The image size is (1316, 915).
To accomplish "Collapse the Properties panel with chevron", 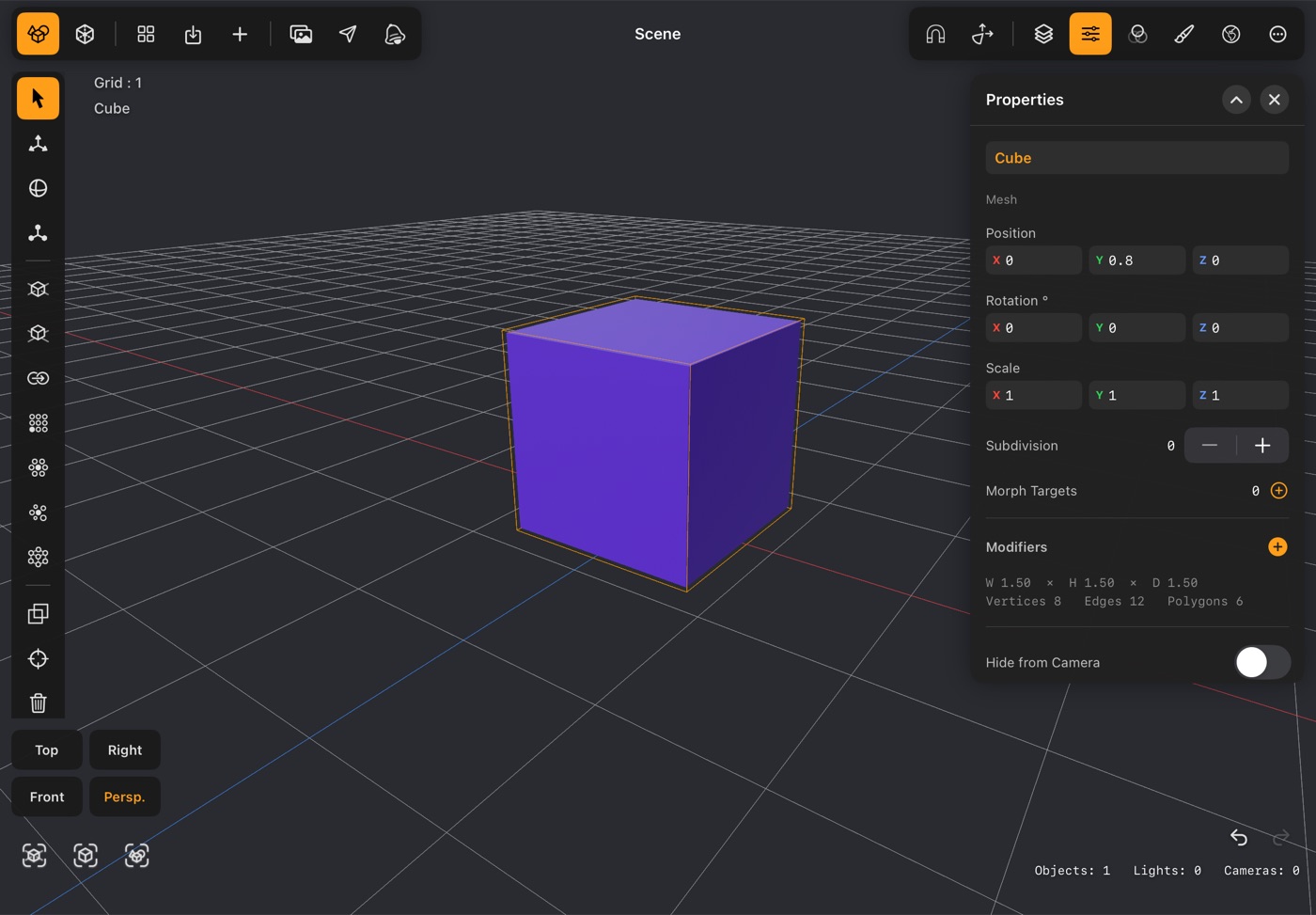I will 1236,100.
